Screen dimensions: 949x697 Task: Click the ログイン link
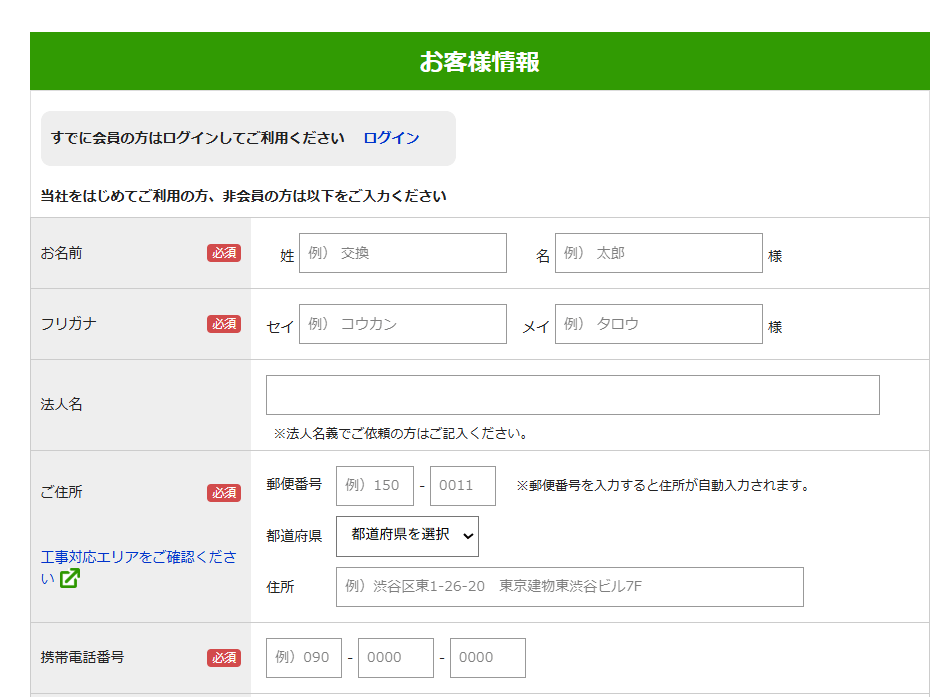[x=391, y=138]
